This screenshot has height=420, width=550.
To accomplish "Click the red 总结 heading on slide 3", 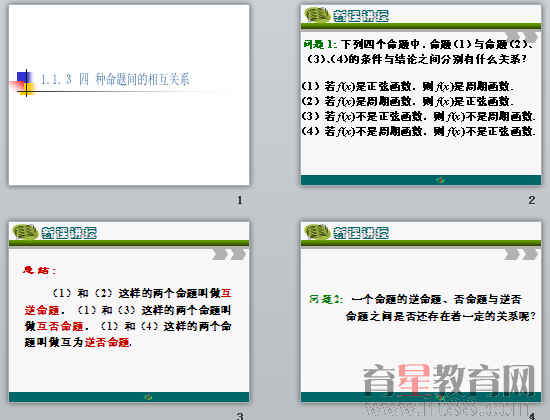I will pyautogui.click(x=39, y=270).
